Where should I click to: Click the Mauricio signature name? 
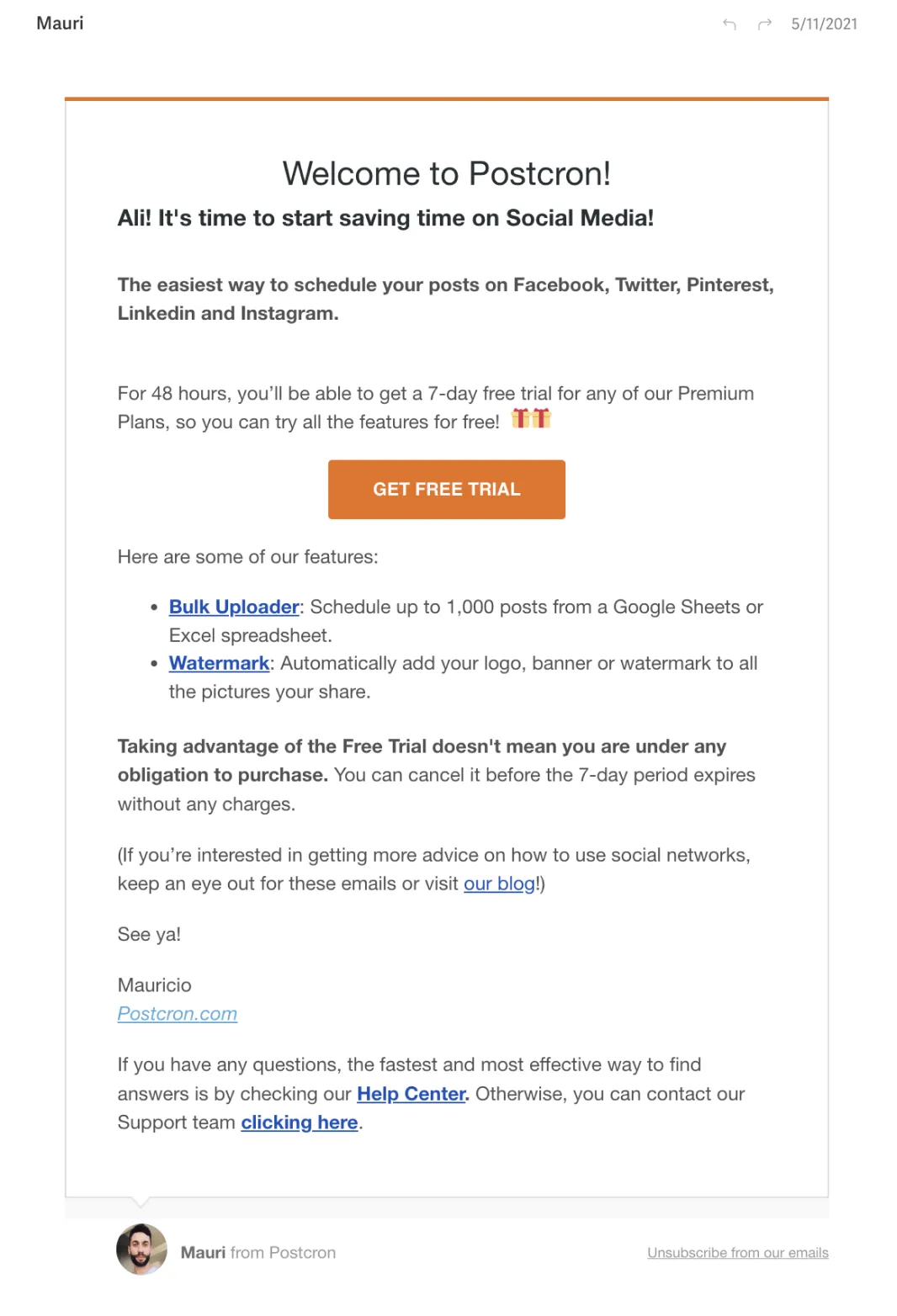tap(155, 985)
